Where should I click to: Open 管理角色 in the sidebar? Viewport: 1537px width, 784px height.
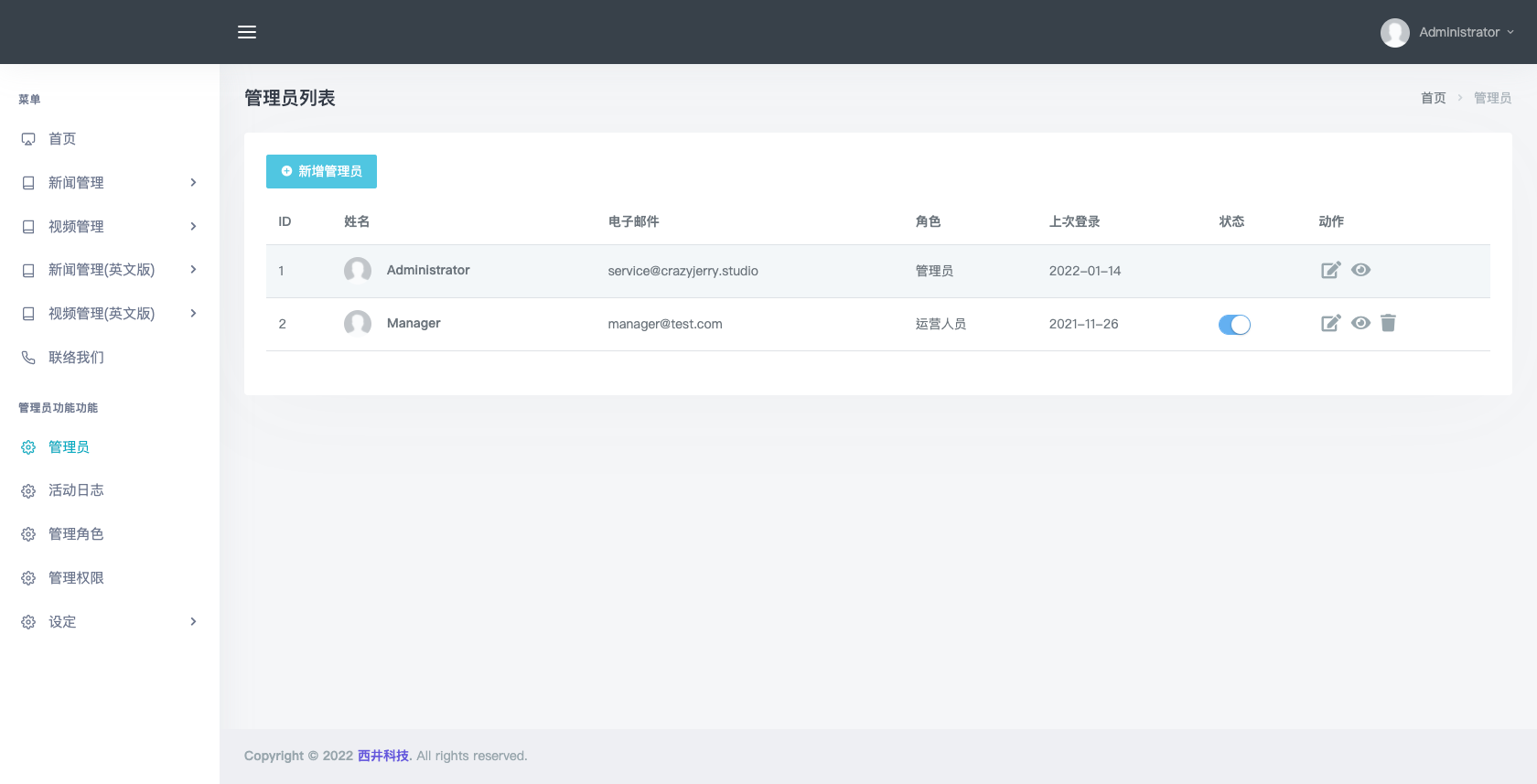76,534
